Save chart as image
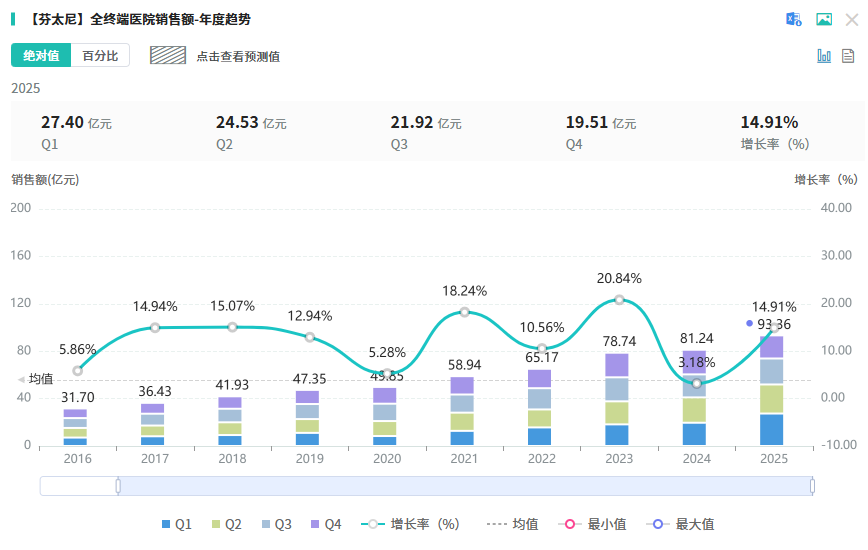 coord(824,19)
